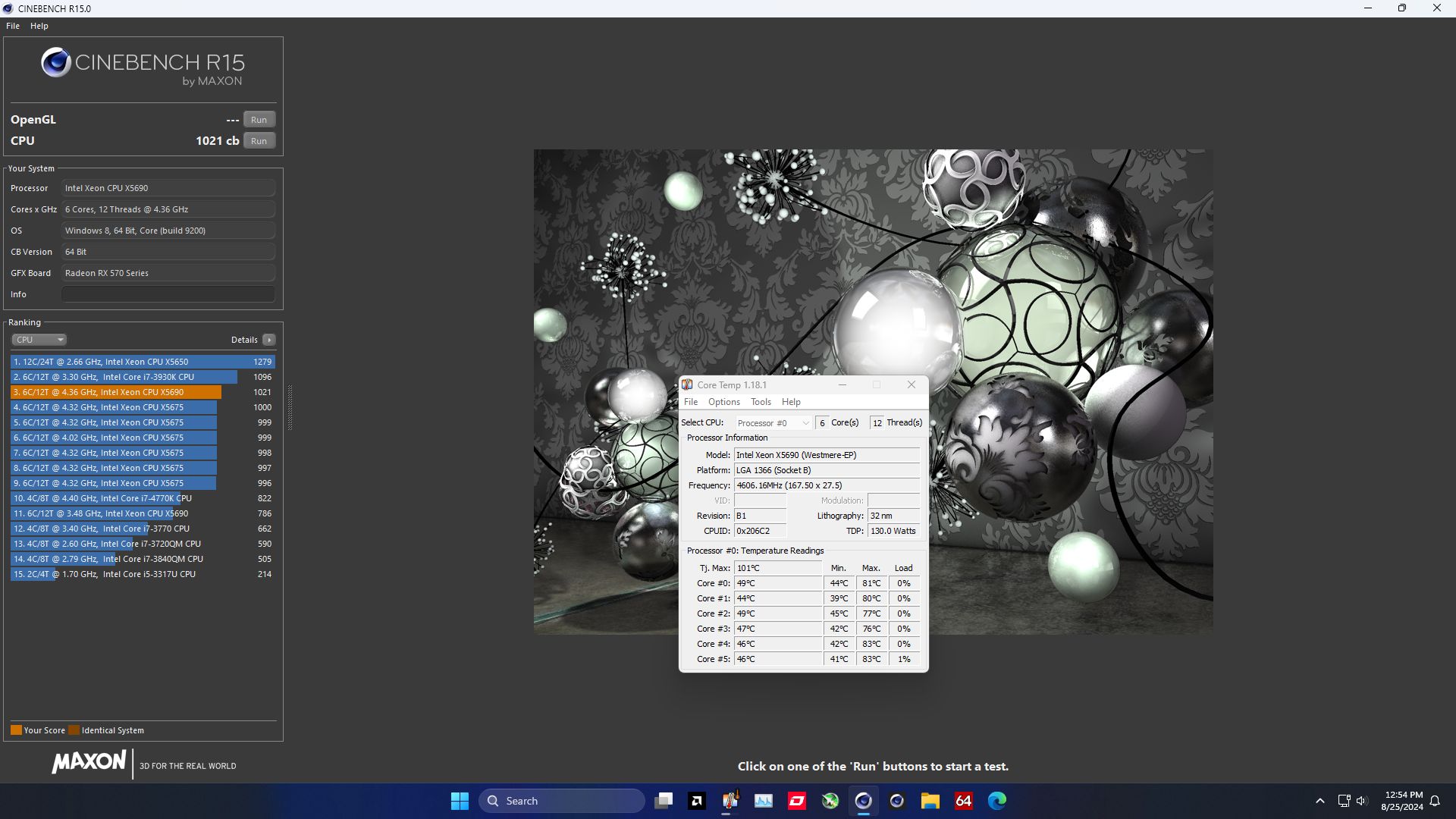Select highlighted ranking row Xeon X5690 1021
Viewport: 1456px width, 819px height.
coord(143,392)
